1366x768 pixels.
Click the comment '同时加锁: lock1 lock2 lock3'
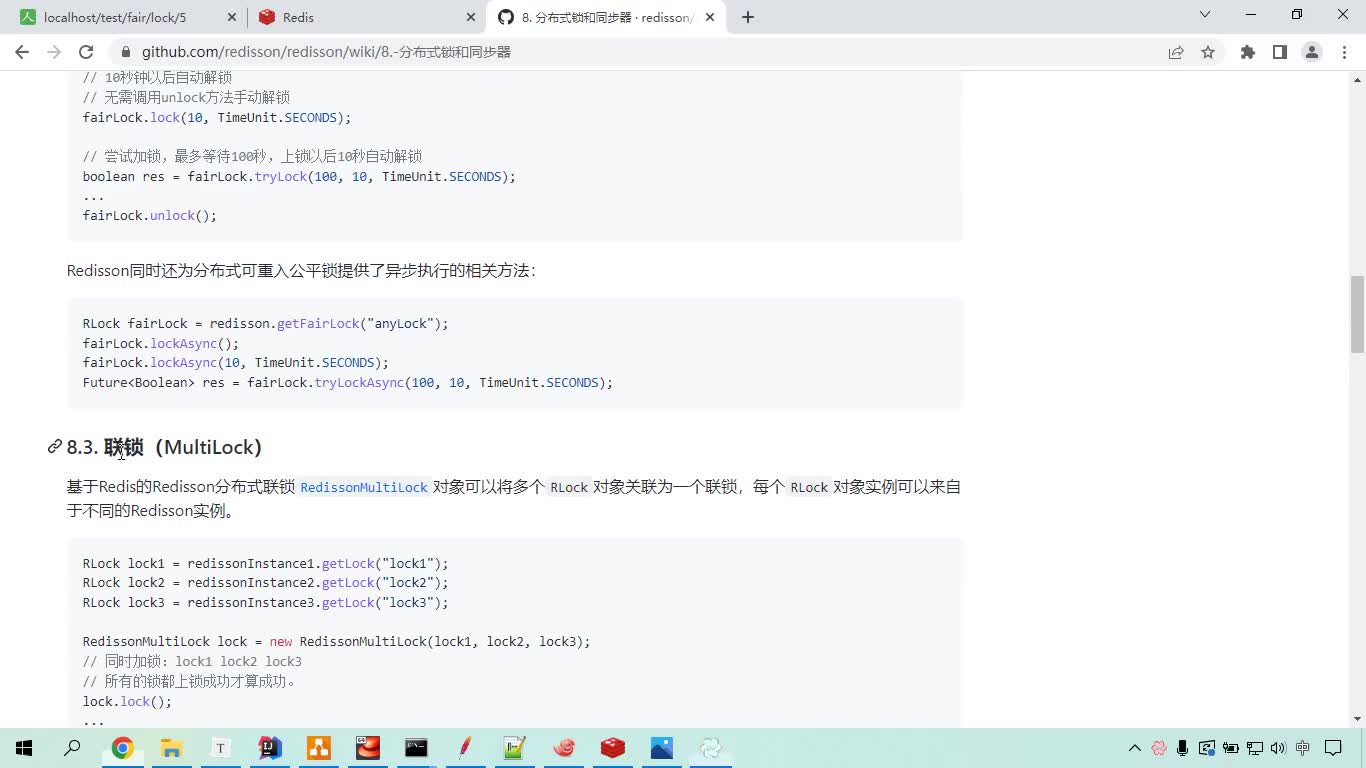[x=192, y=662]
